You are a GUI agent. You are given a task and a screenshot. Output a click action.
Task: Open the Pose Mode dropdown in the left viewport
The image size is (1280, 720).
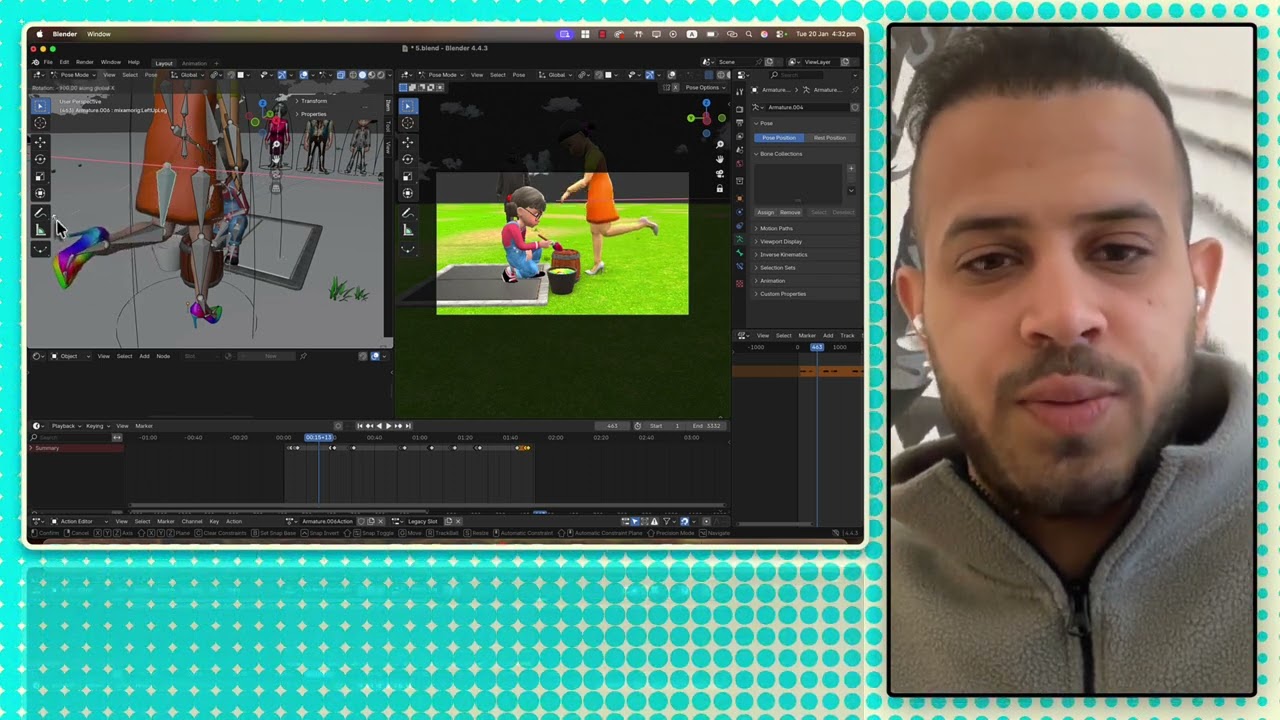click(73, 75)
